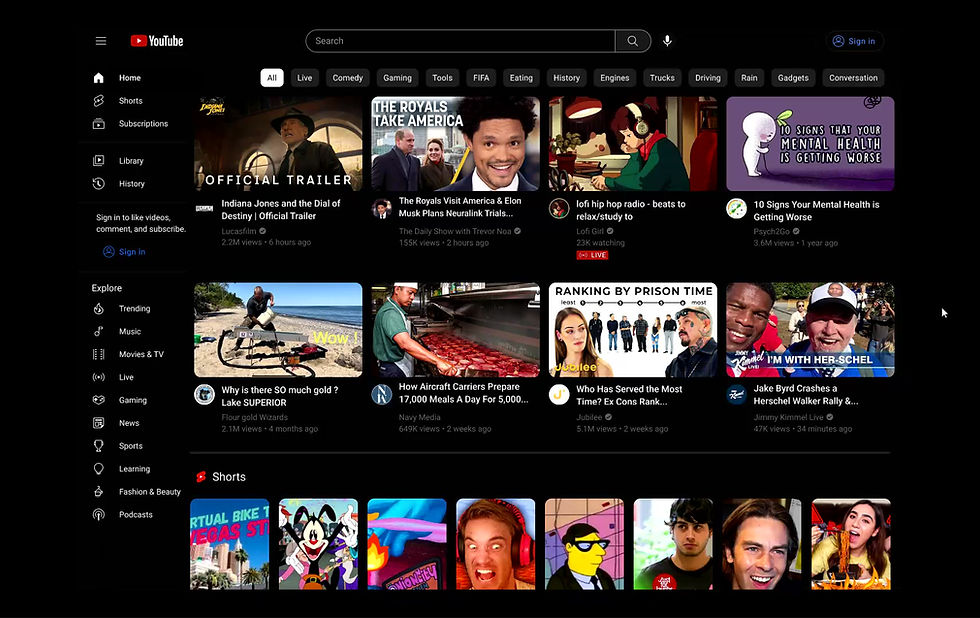Play the Royals Take America thumbnail
Viewport: 980px width, 618px height.
click(456, 144)
